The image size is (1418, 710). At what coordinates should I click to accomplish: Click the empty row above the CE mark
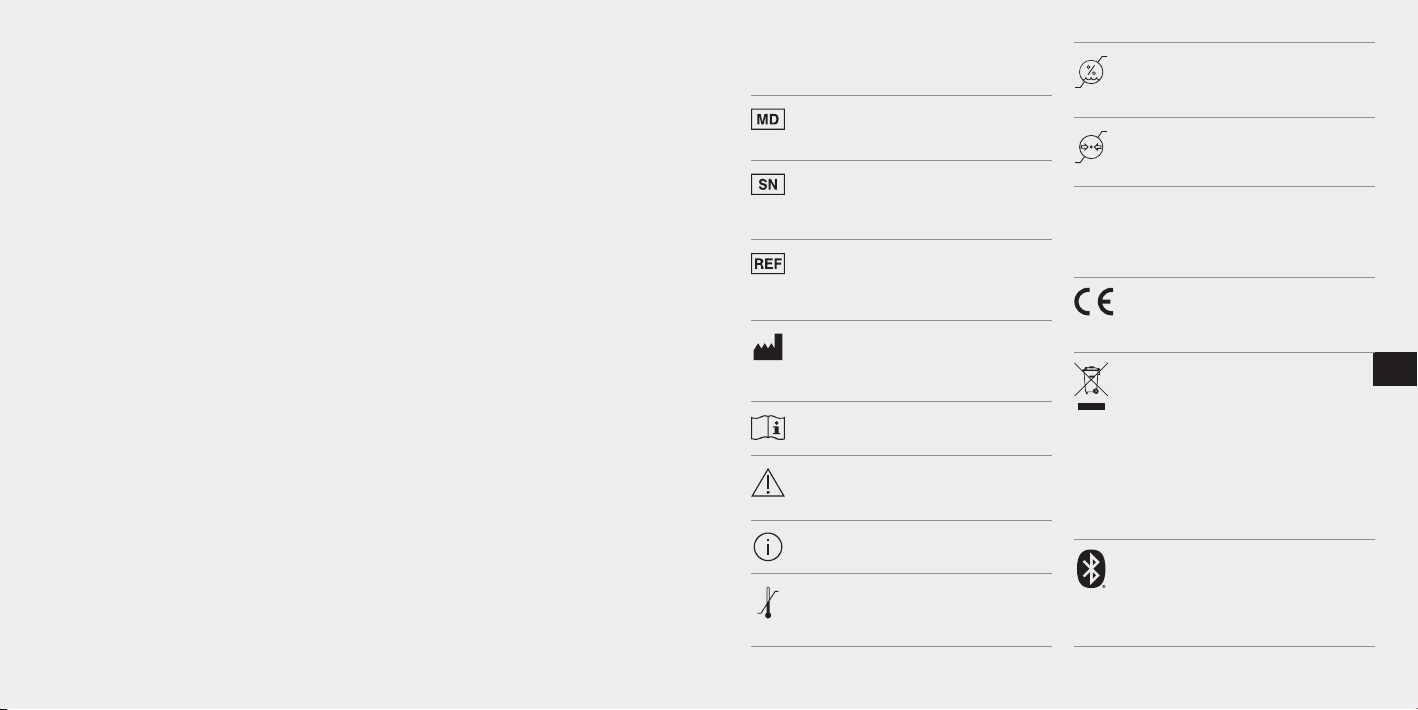pyautogui.click(x=1224, y=231)
